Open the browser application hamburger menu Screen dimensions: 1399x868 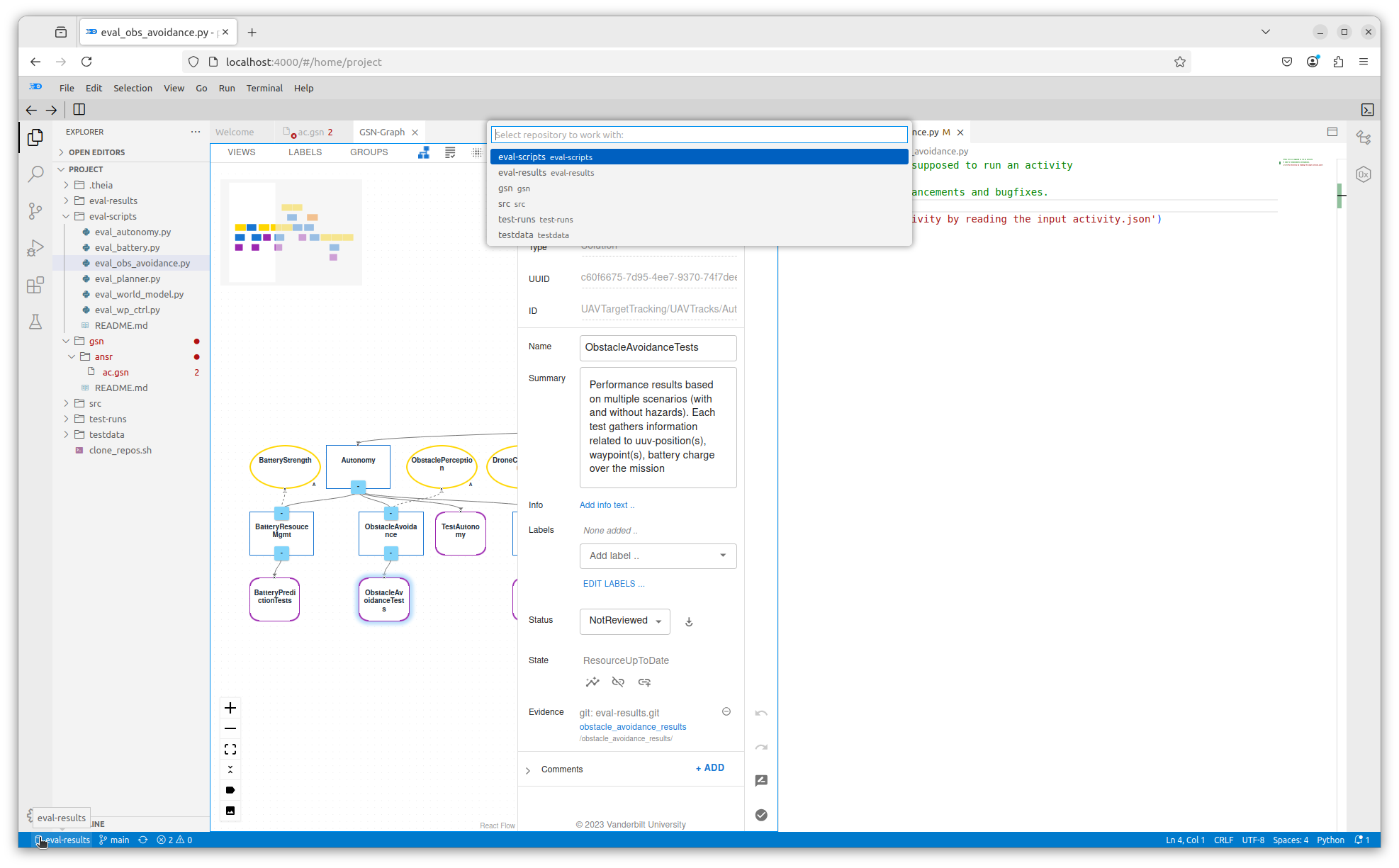point(1364,62)
